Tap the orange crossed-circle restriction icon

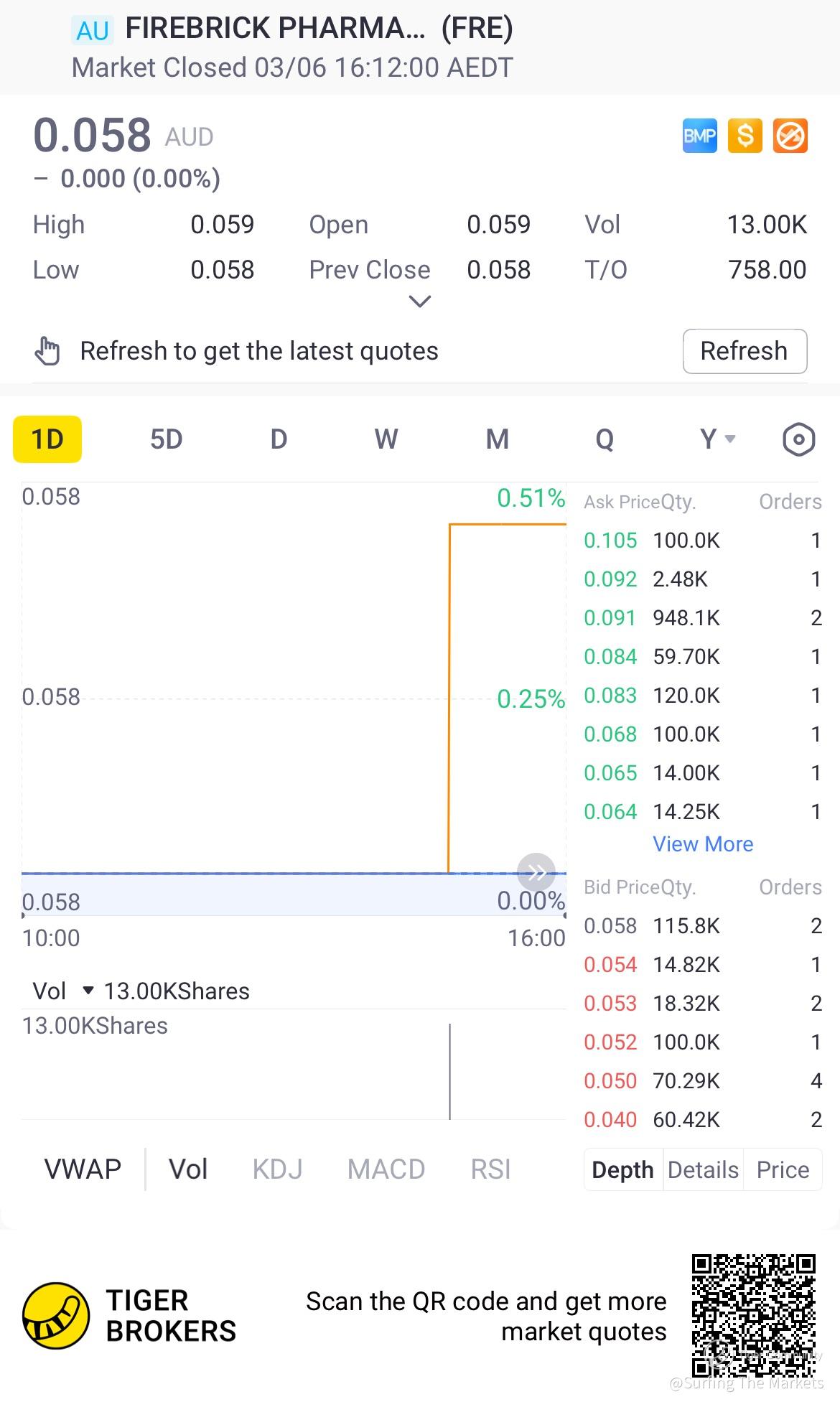click(x=790, y=136)
